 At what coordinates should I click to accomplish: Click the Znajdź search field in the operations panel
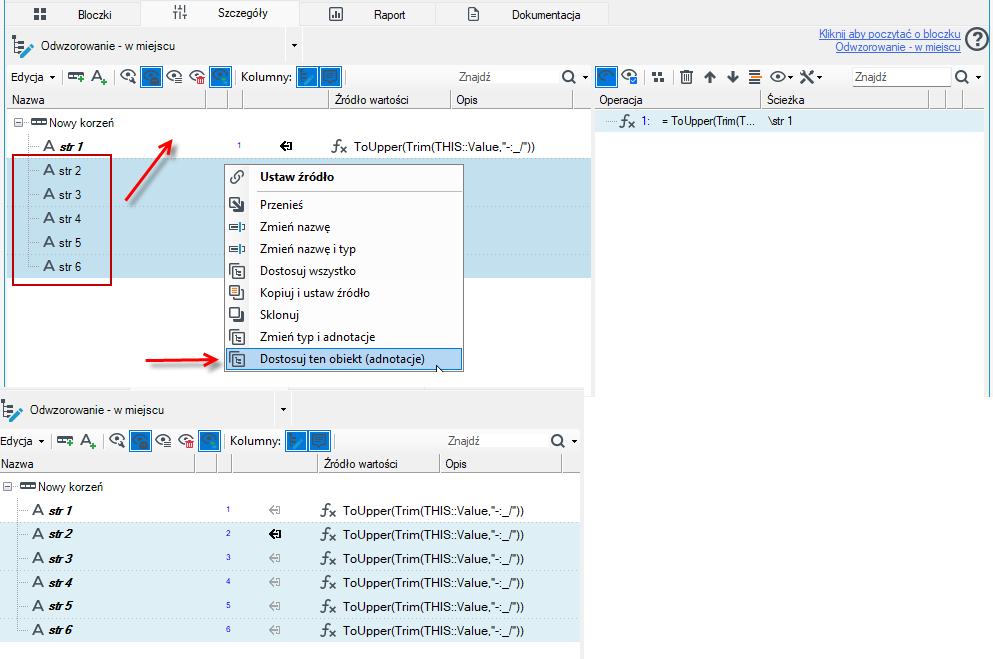click(901, 77)
